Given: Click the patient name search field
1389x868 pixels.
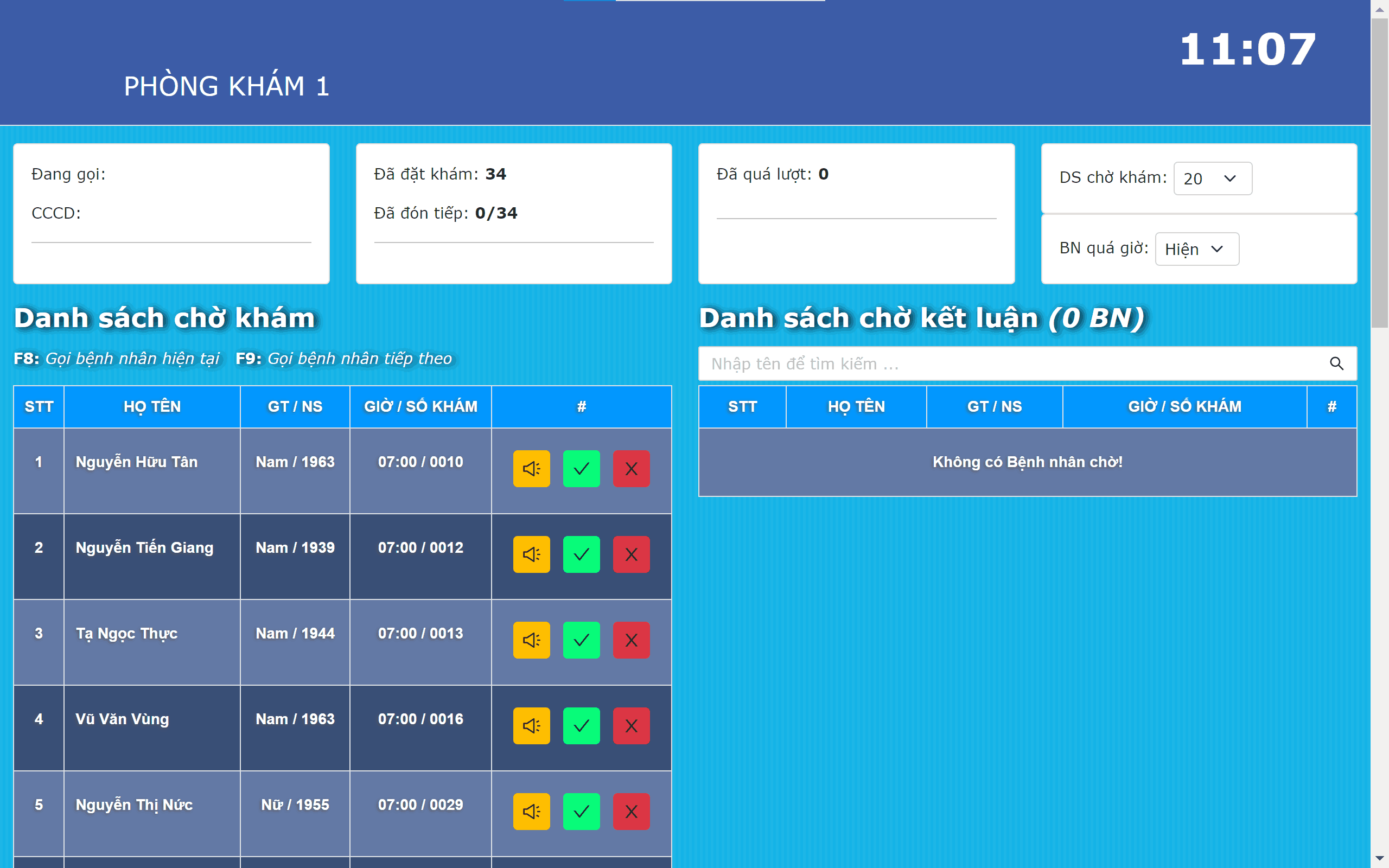Looking at the screenshot, I should [1010, 363].
